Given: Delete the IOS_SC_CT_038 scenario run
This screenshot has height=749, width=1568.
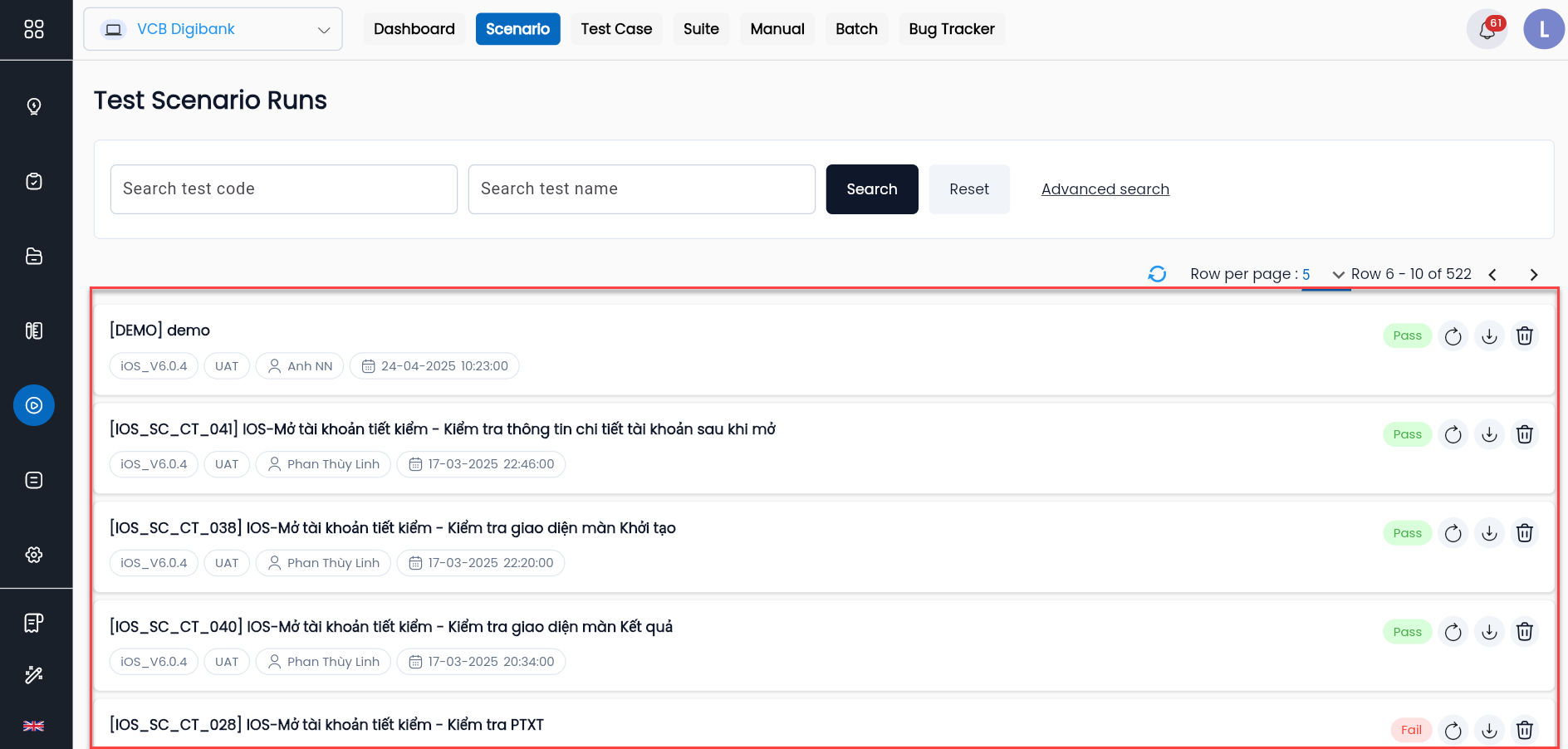Looking at the screenshot, I should point(1525,533).
